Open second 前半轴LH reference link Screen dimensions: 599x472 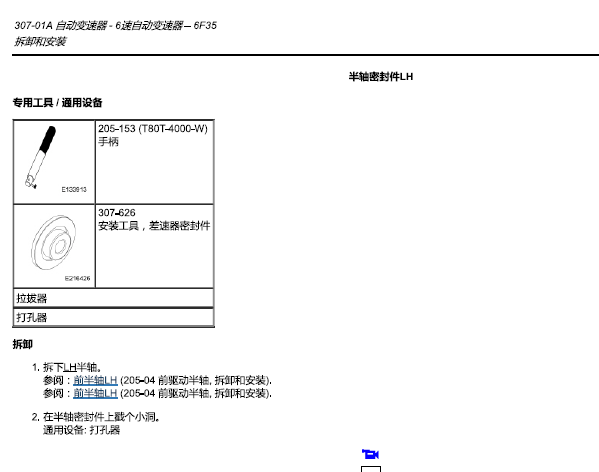[95, 393]
